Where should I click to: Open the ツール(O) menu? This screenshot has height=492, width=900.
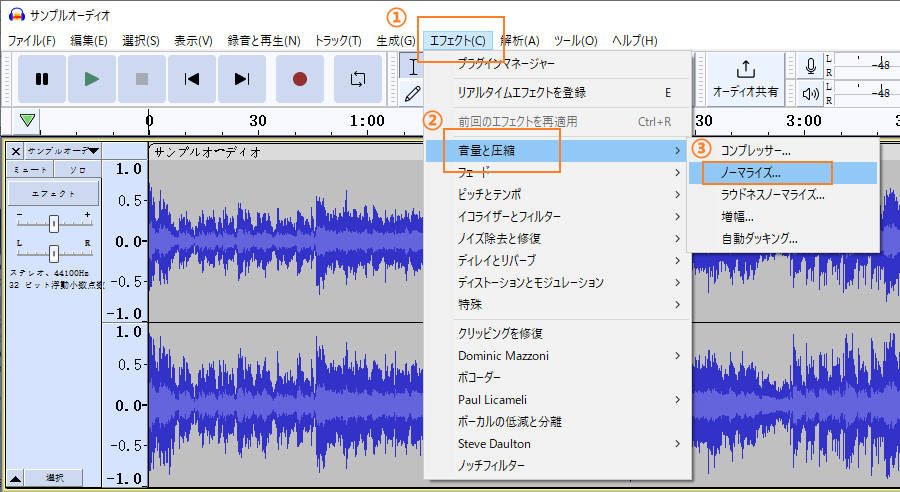[575, 41]
